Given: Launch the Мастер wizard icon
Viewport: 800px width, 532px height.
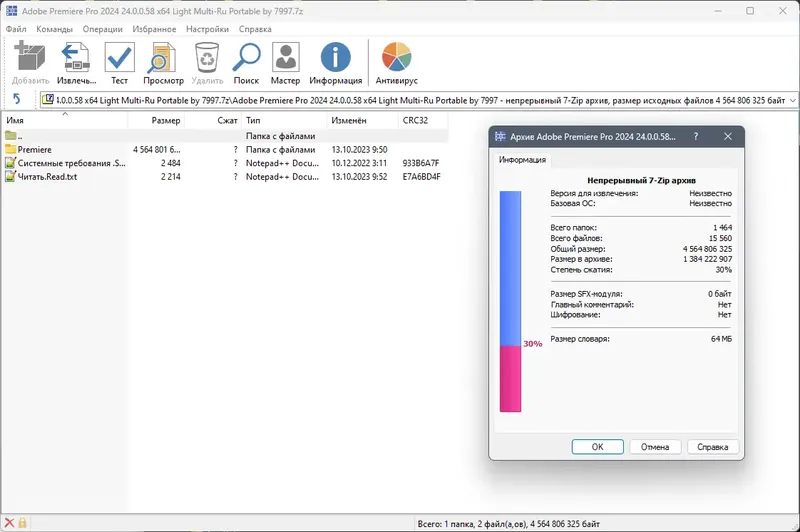Looking at the screenshot, I should pos(285,57).
